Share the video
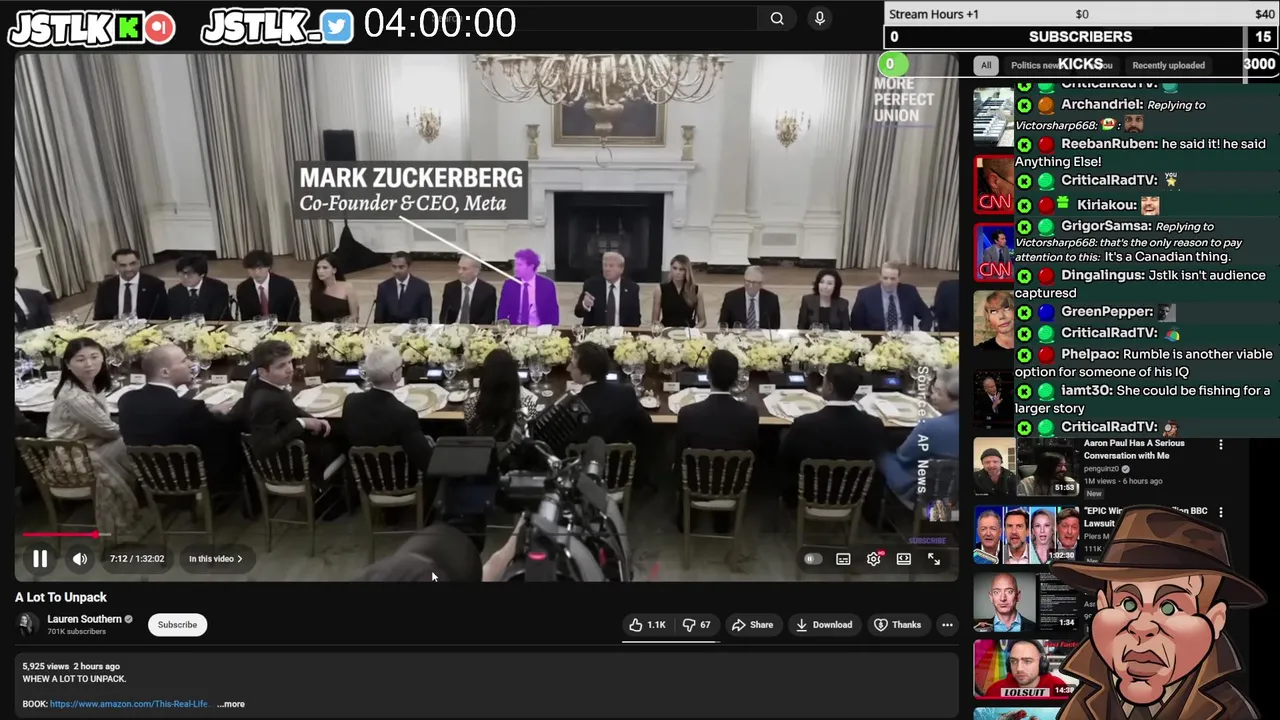1280x720 pixels. pos(752,625)
